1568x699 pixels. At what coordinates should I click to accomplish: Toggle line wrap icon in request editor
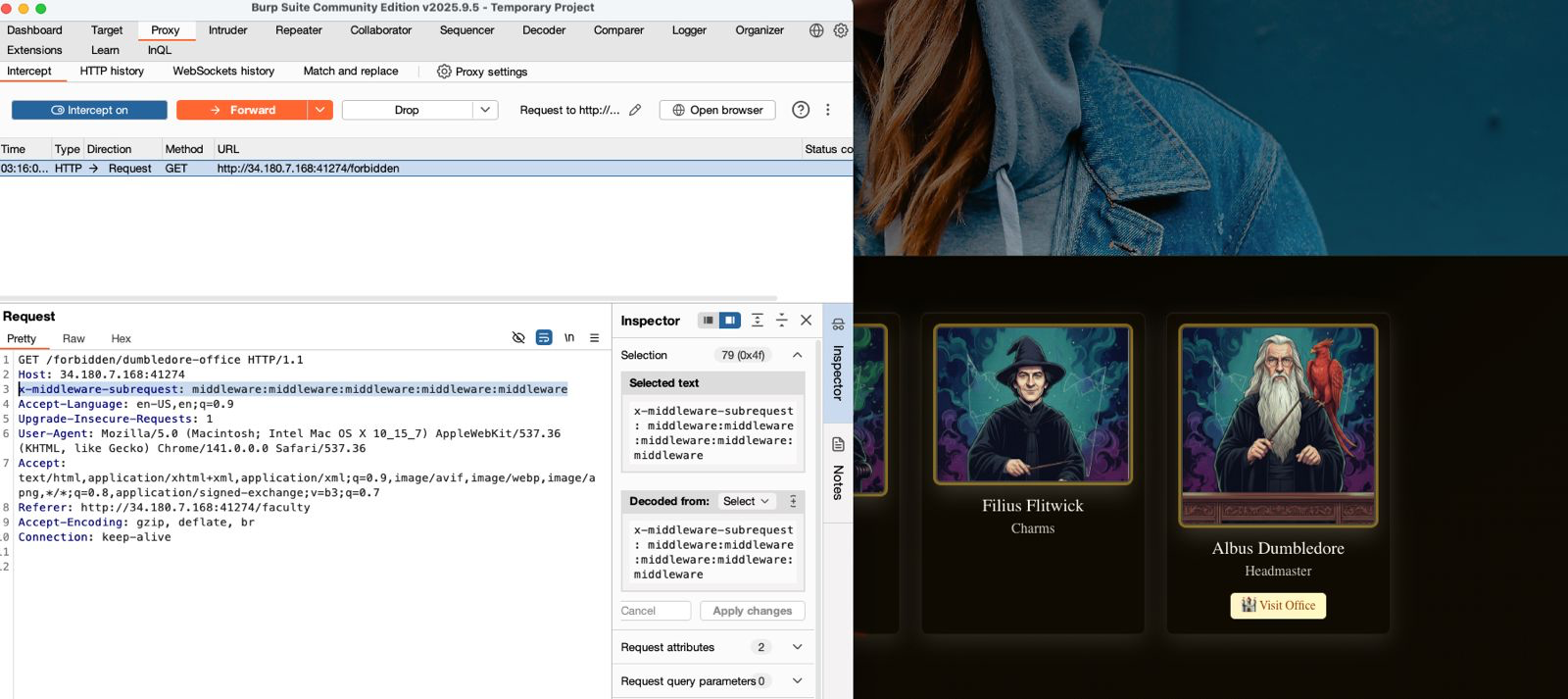tap(544, 337)
